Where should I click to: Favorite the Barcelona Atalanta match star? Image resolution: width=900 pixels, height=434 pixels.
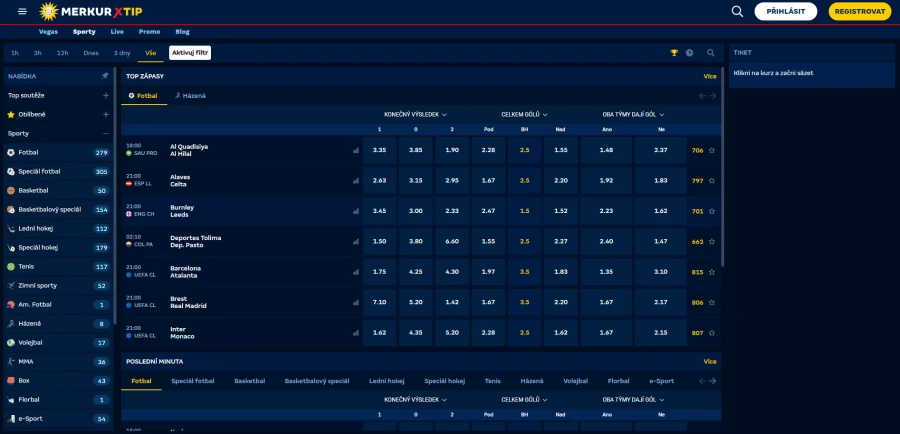(x=712, y=272)
